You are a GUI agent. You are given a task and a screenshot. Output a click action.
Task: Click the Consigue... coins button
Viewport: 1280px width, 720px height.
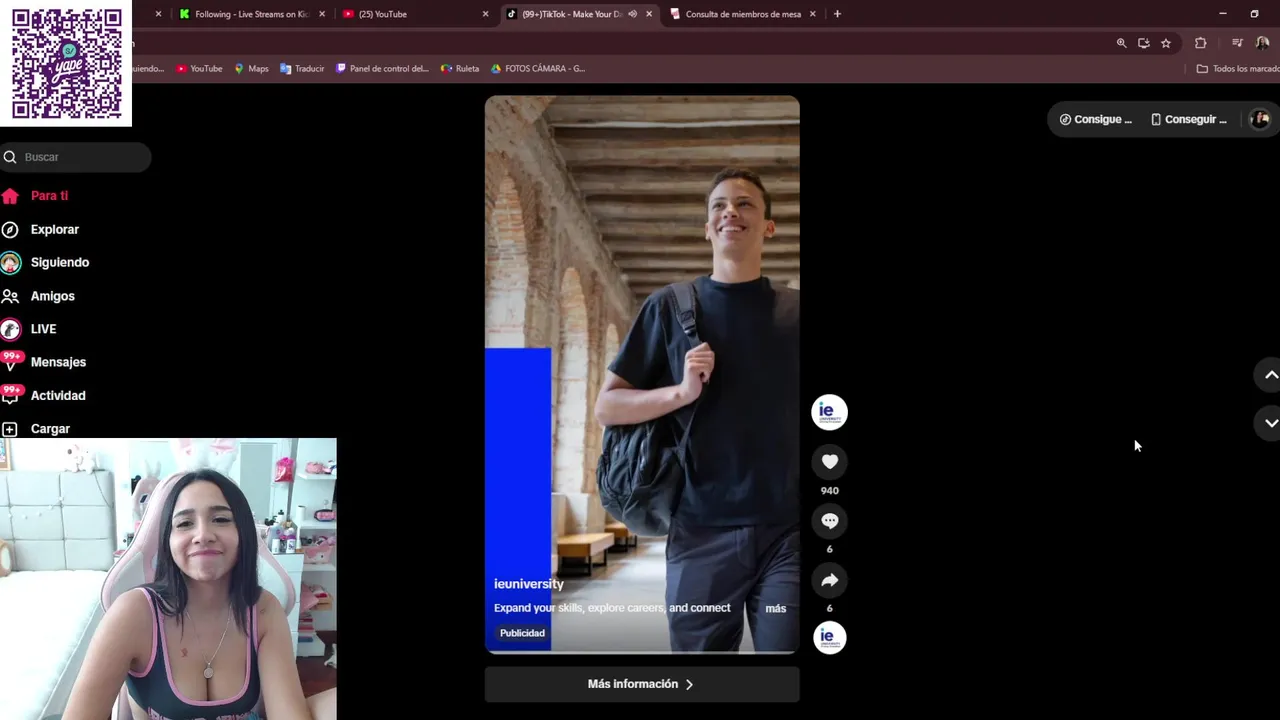click(1095, 119)
